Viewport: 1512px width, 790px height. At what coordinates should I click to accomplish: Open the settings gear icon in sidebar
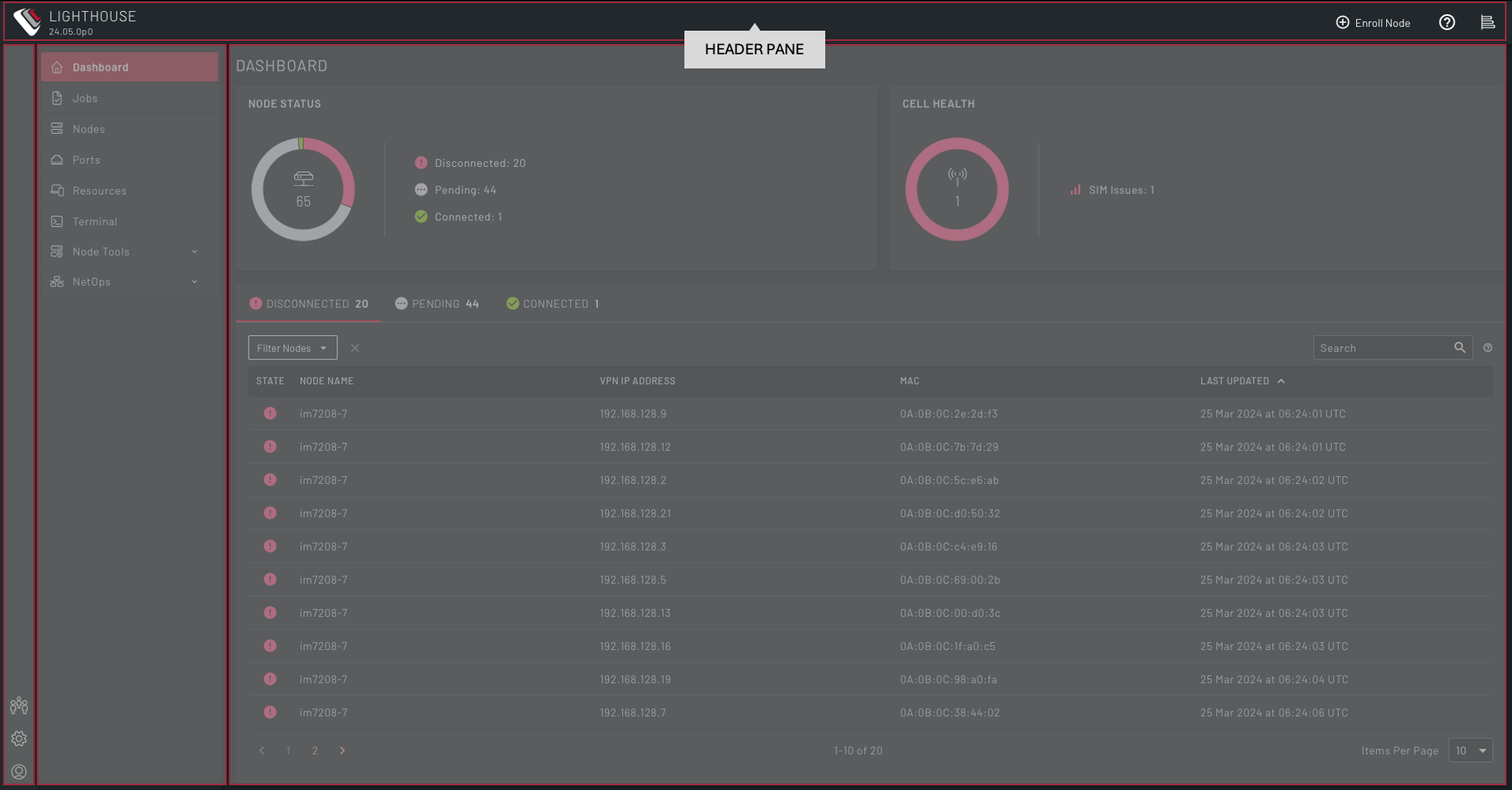pos(19,739)
